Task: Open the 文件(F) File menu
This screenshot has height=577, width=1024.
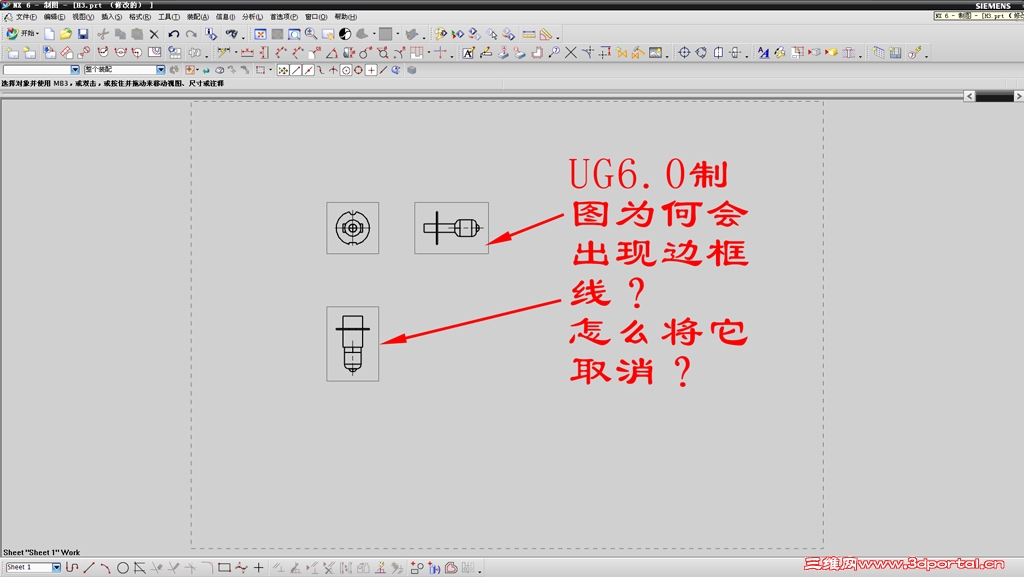Action: [26, 17]
